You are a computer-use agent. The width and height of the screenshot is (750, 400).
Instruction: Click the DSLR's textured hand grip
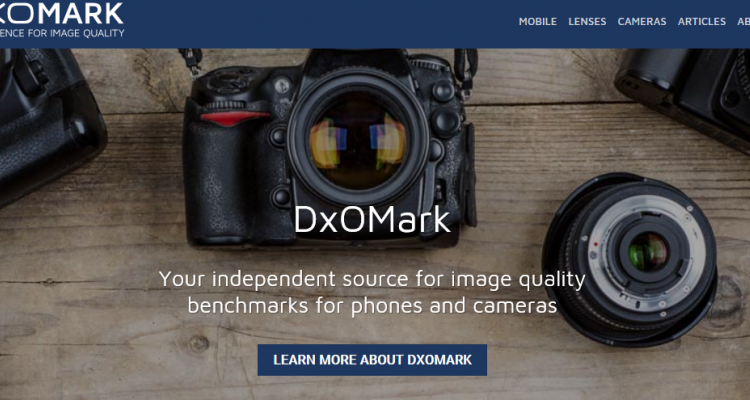218,177
